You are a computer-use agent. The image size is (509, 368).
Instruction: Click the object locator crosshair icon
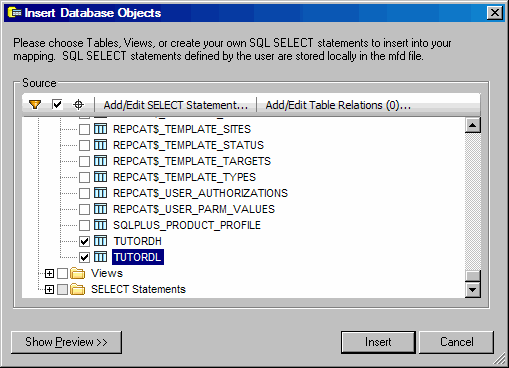[78, 105]
